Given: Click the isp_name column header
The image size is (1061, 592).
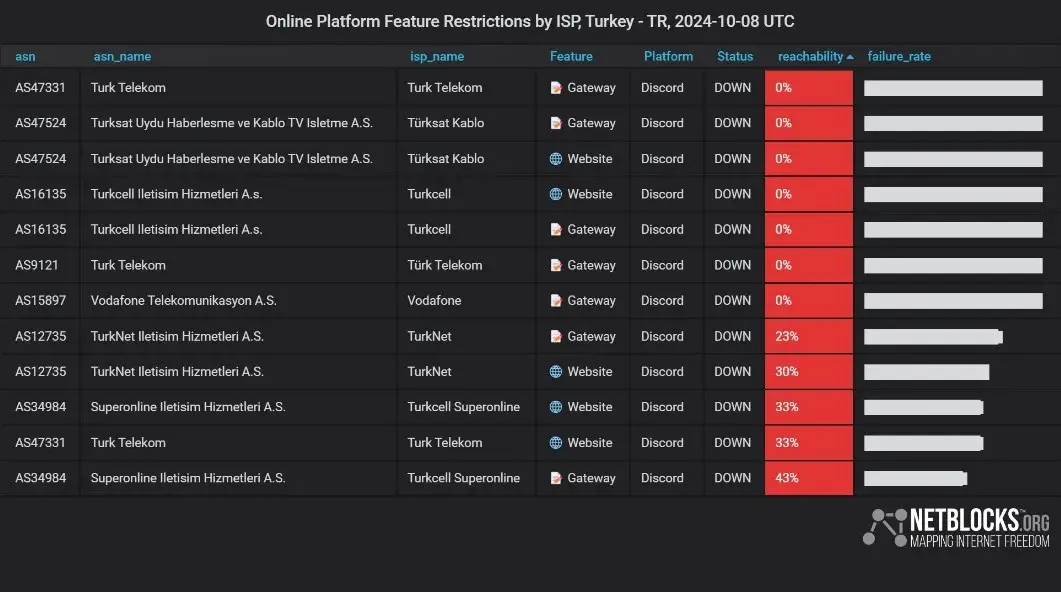Looking at the screenshot, I should click(437, 57).
